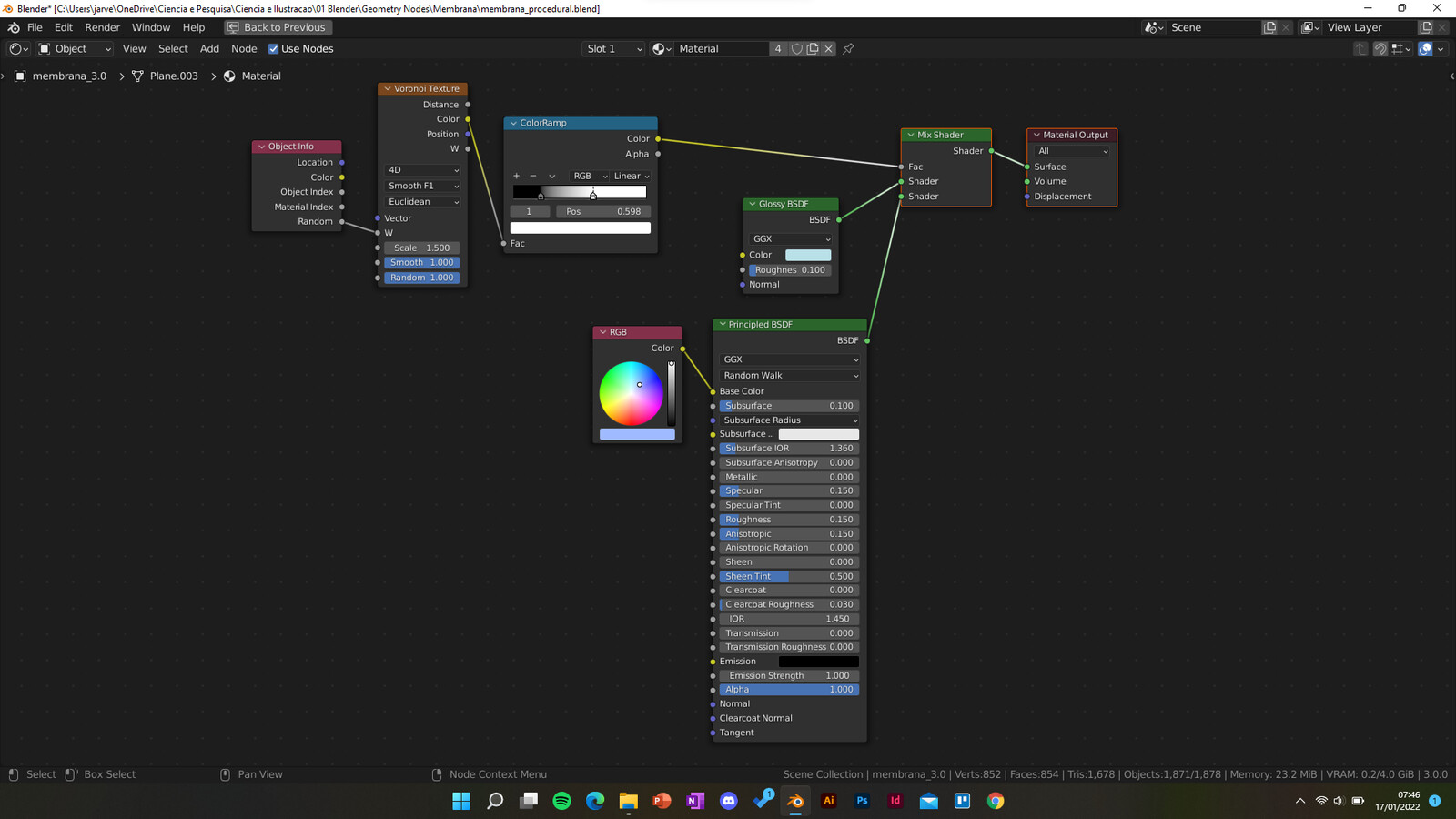Toggle fake user shield icon for Material

pos(796,49)
